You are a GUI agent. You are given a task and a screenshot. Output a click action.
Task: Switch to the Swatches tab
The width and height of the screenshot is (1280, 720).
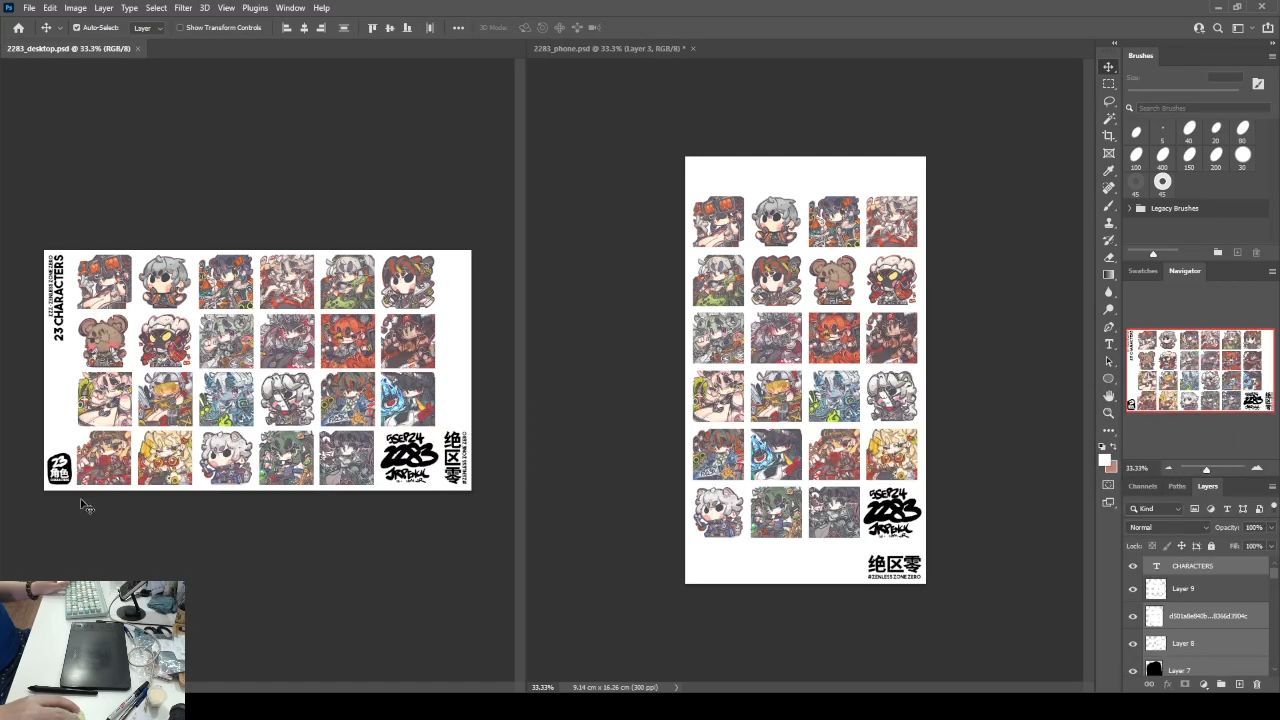[x=1143, y=271]
